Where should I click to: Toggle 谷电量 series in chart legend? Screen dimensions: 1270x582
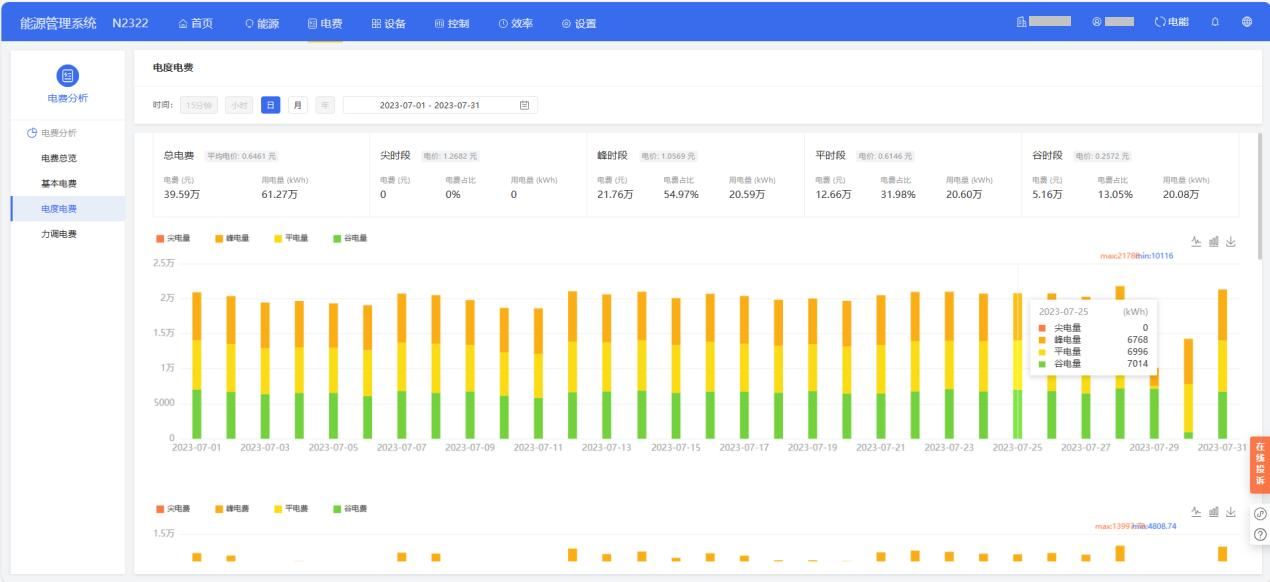[x=346, y=238]
